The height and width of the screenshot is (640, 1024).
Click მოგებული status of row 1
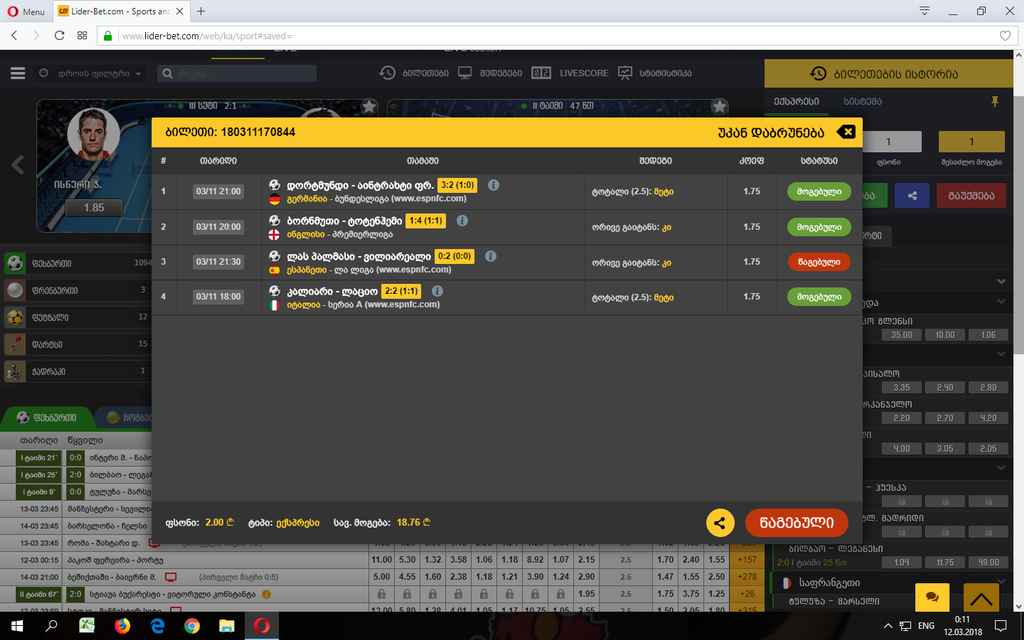tap(819, 191)
